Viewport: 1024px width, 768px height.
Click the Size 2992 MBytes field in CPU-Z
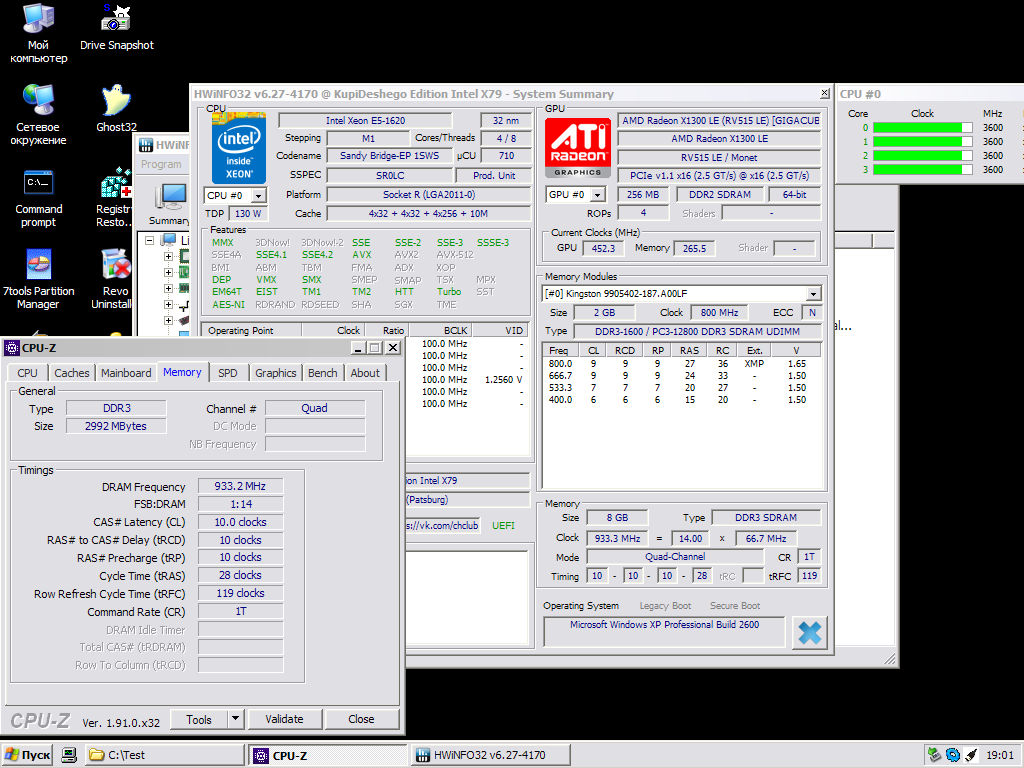pos(116,426)
